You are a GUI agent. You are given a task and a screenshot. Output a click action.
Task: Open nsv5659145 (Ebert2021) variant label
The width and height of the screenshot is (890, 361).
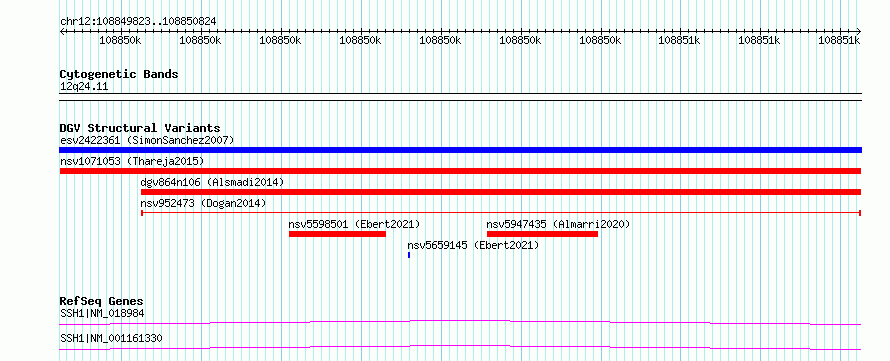473,245
